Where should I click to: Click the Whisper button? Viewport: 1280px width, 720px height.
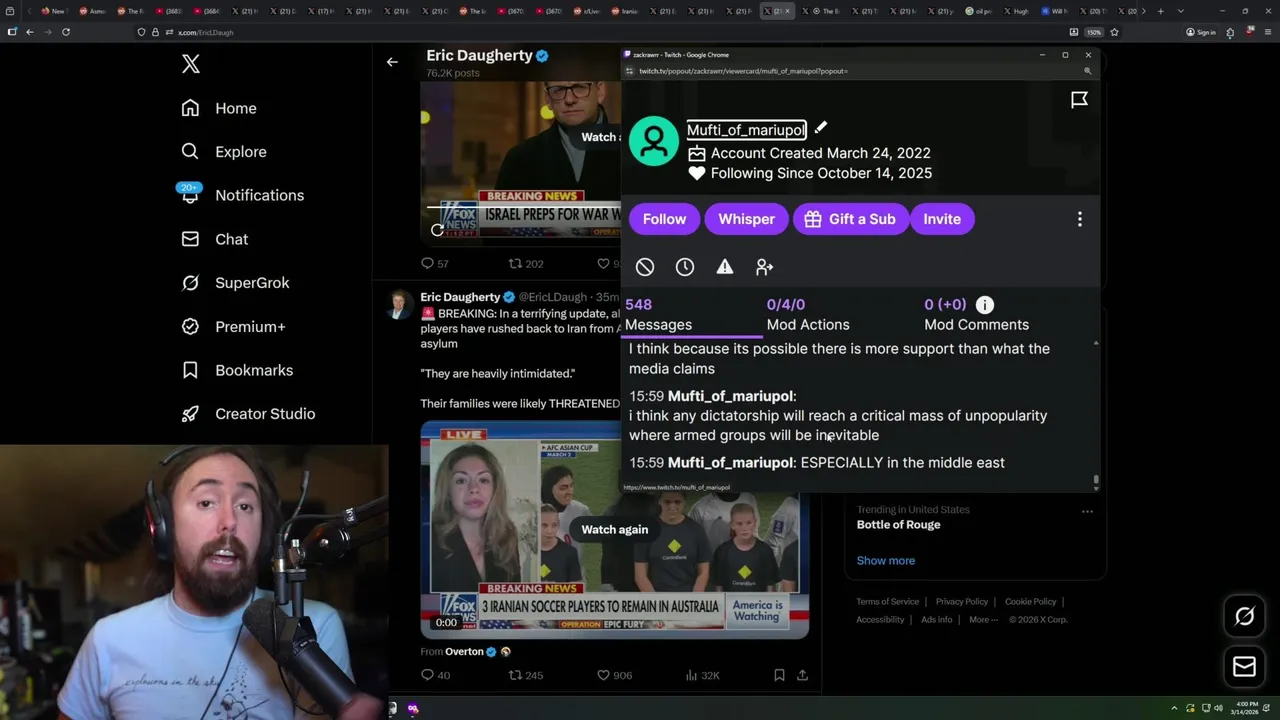746,219
